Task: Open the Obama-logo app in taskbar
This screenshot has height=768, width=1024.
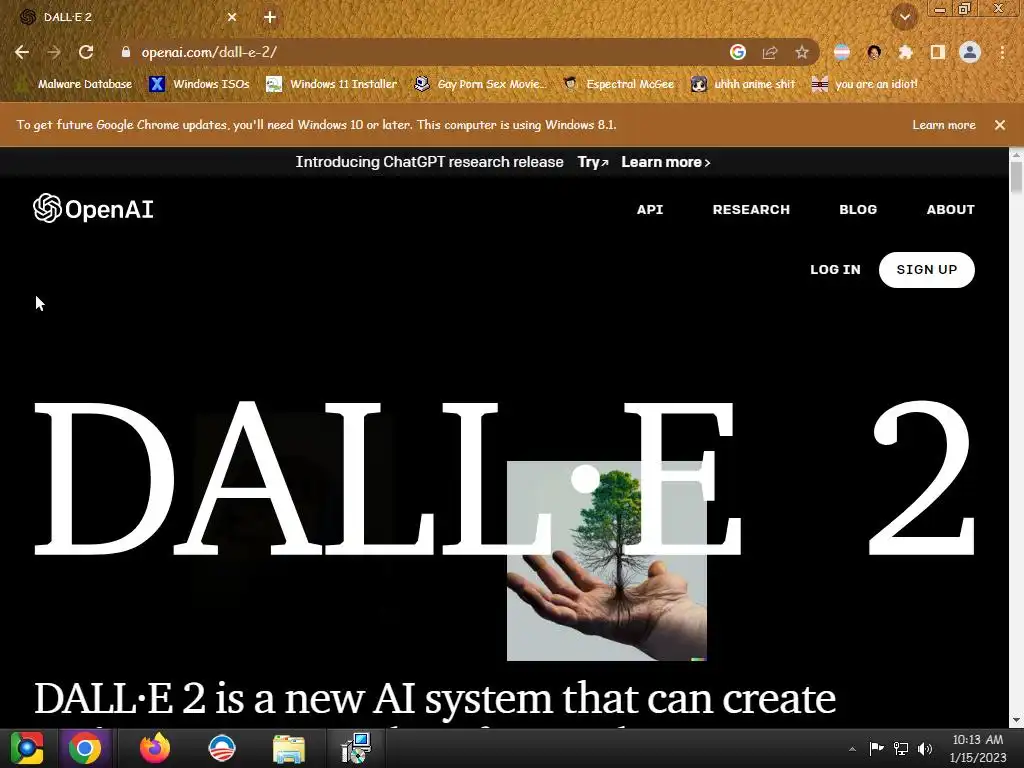Action: point(222,748)
